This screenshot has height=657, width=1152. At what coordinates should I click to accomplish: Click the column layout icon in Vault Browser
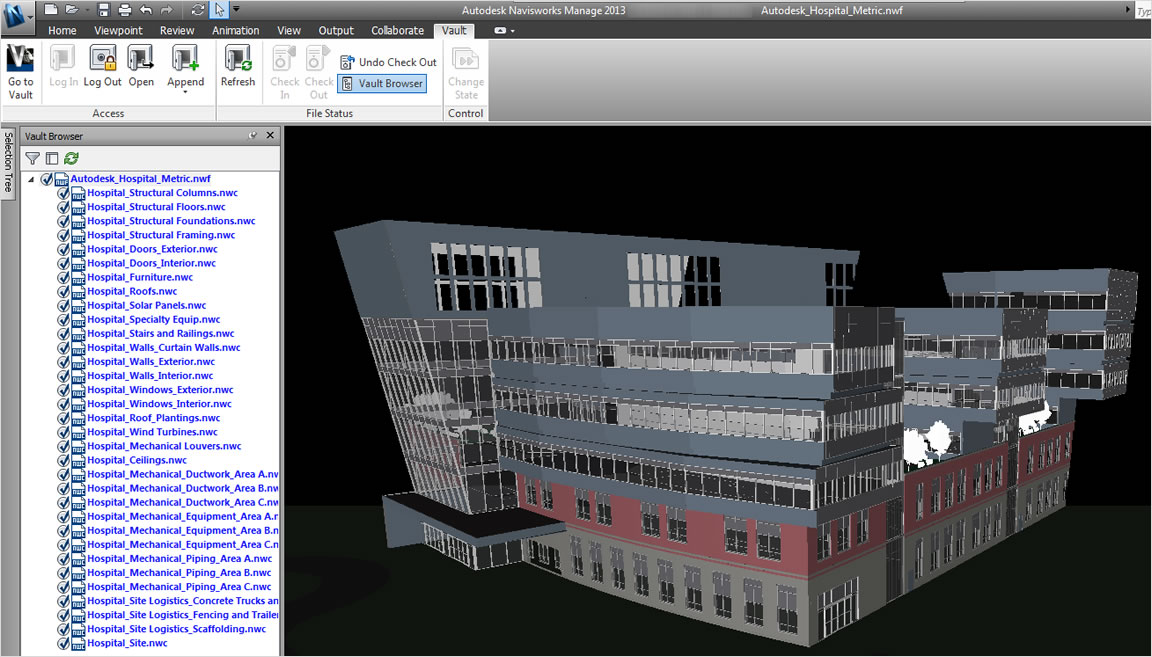51,159
